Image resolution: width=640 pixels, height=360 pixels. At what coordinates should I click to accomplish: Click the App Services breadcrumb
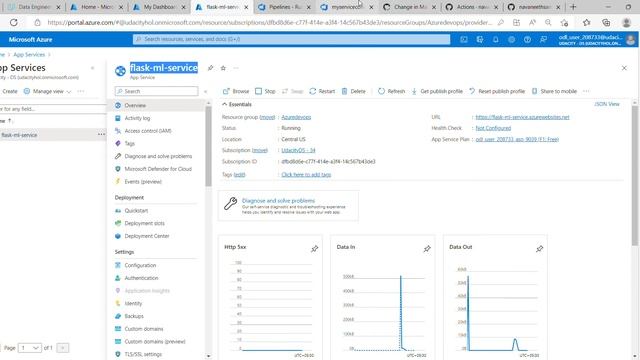coord(29,55)
